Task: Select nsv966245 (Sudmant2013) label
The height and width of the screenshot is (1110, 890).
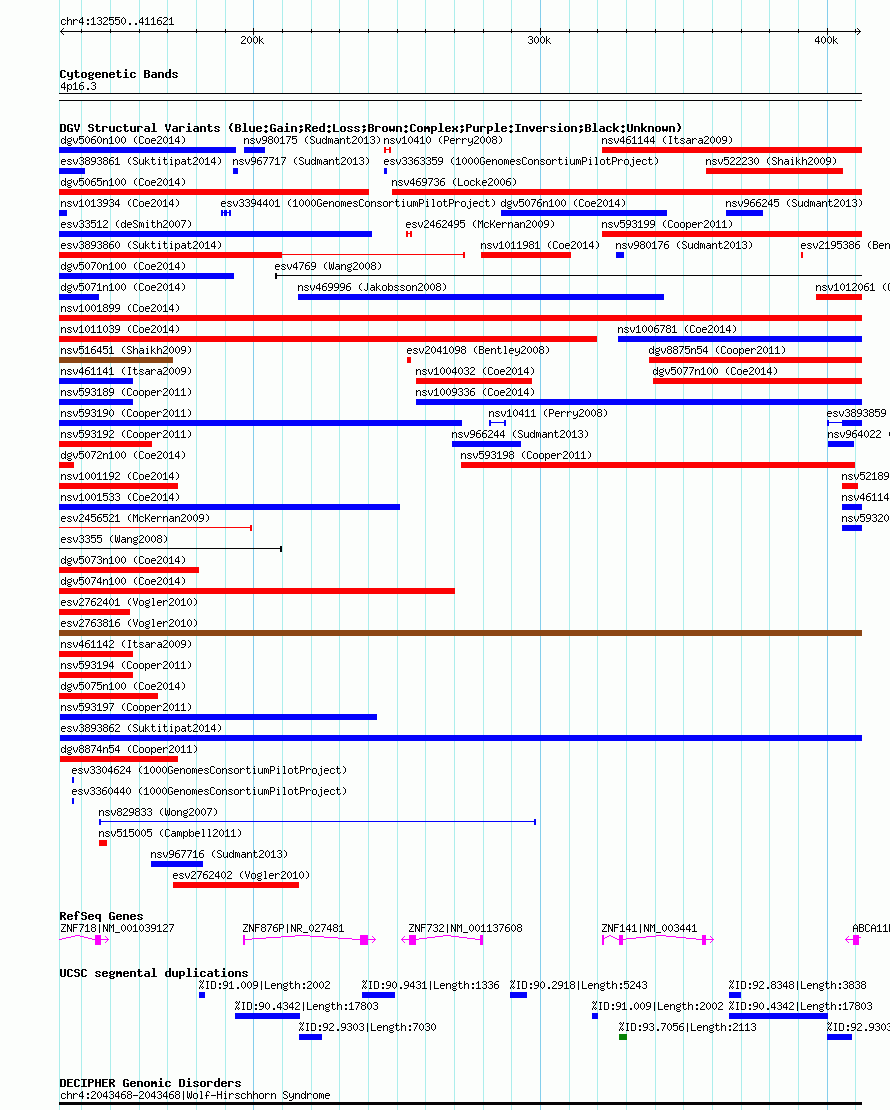Action: pyautogui.click(x=794, y=203)
